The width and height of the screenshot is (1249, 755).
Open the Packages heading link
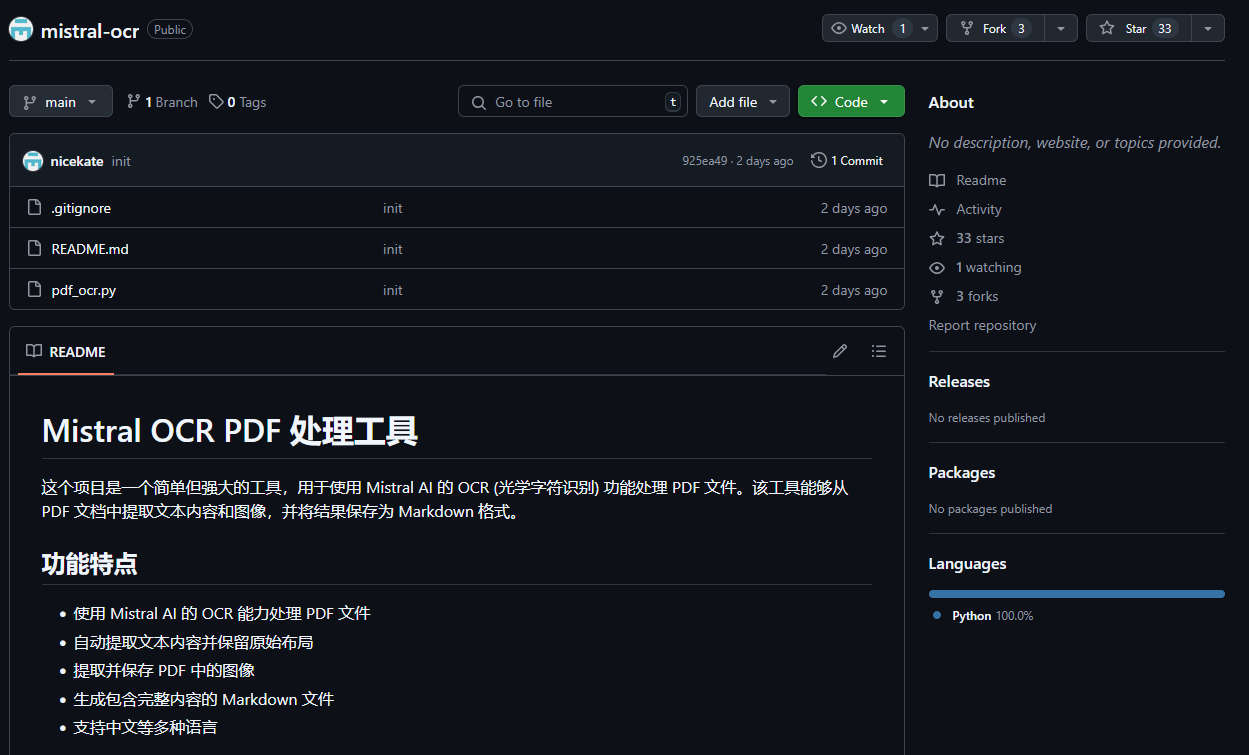[x=962, y=472]
